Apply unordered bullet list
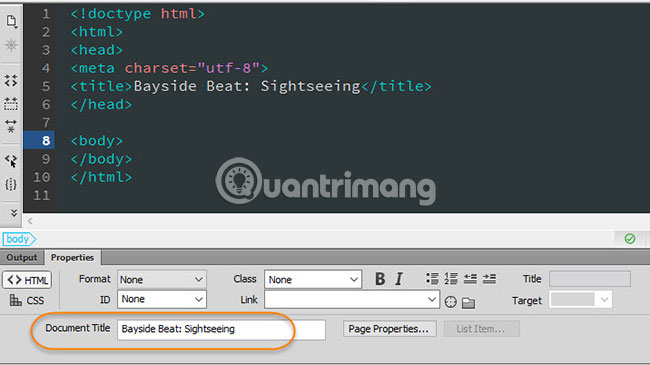This screenshot has width=650, height=365. tap(432, 278)
